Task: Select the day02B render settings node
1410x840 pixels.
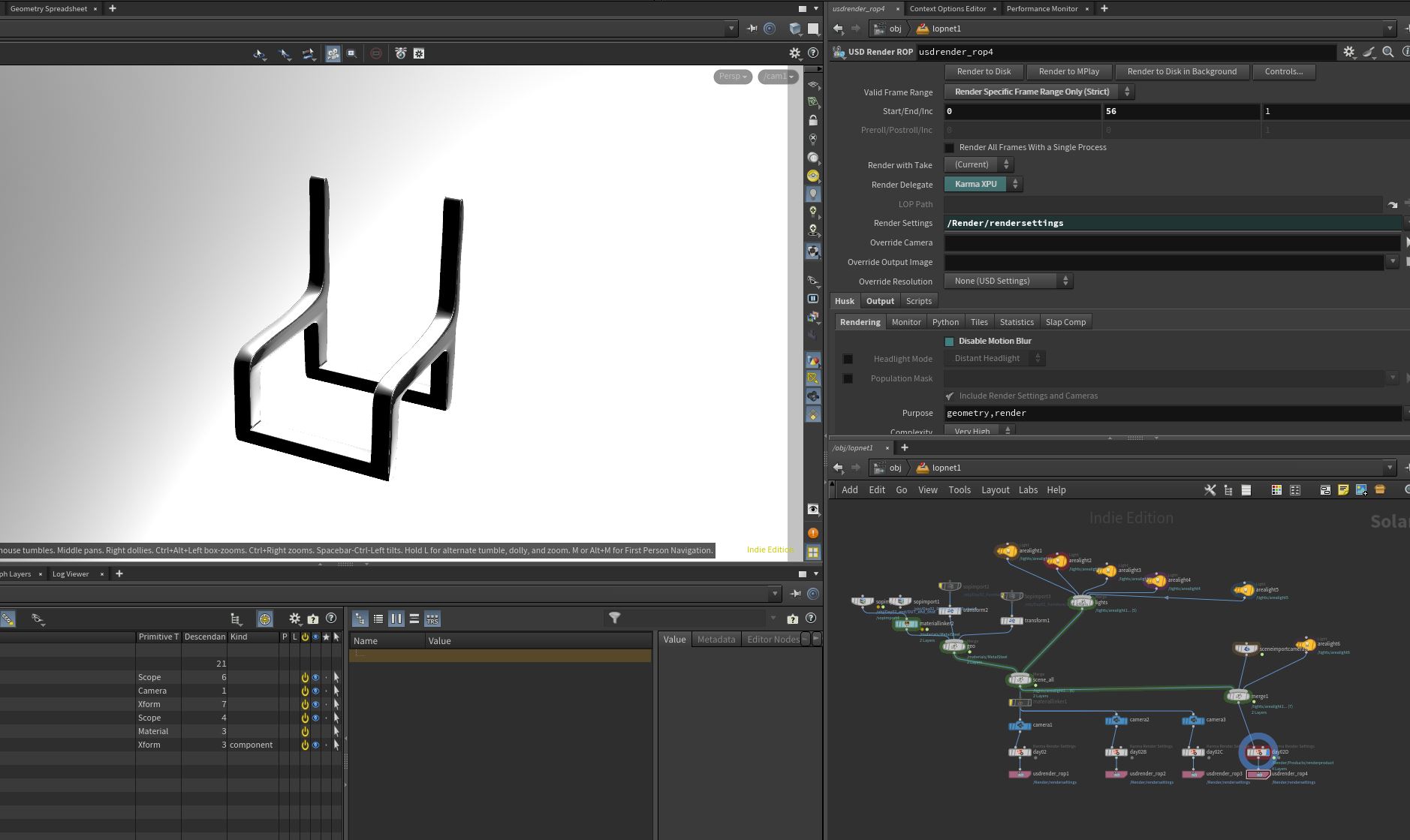Action: [1116, 752]
